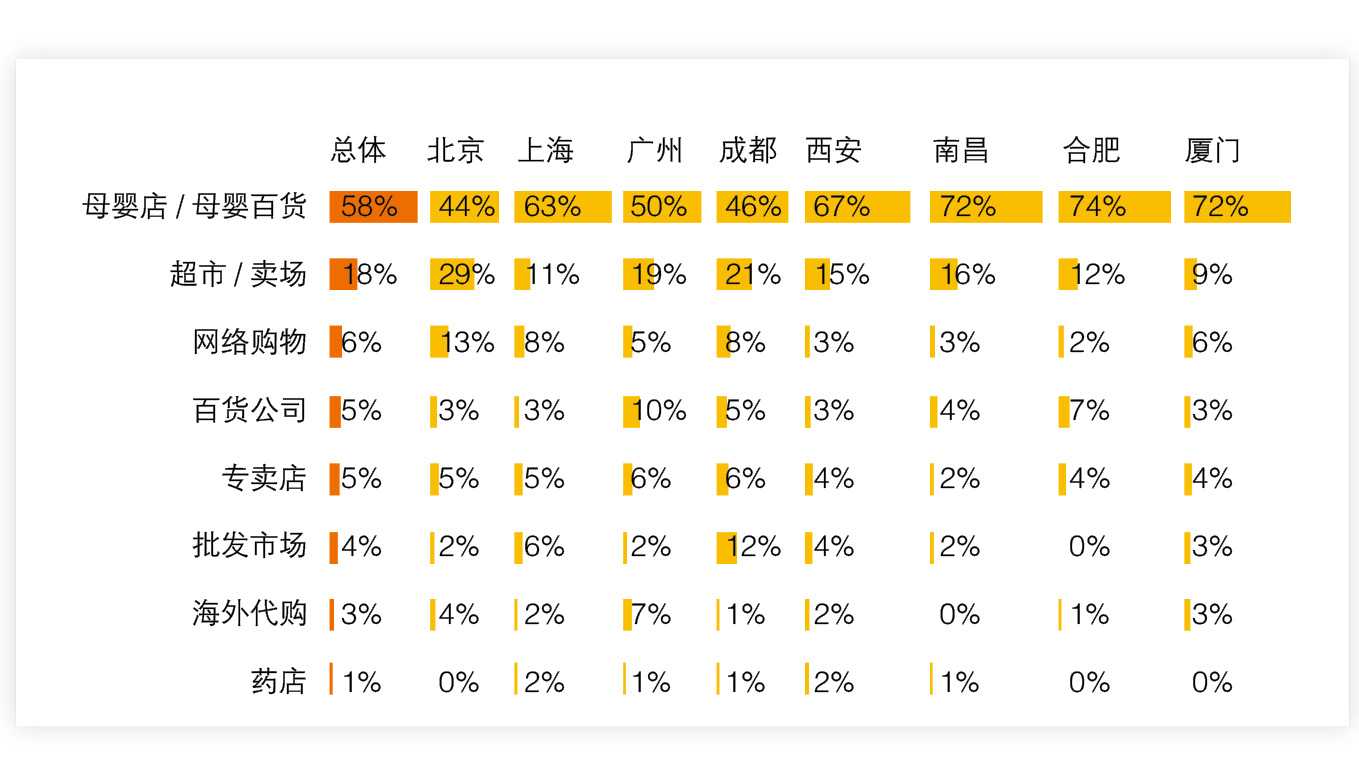Select the 西安 column label
The height and width of the screenshot is (768, 1359).
click(x=833, y=150)
